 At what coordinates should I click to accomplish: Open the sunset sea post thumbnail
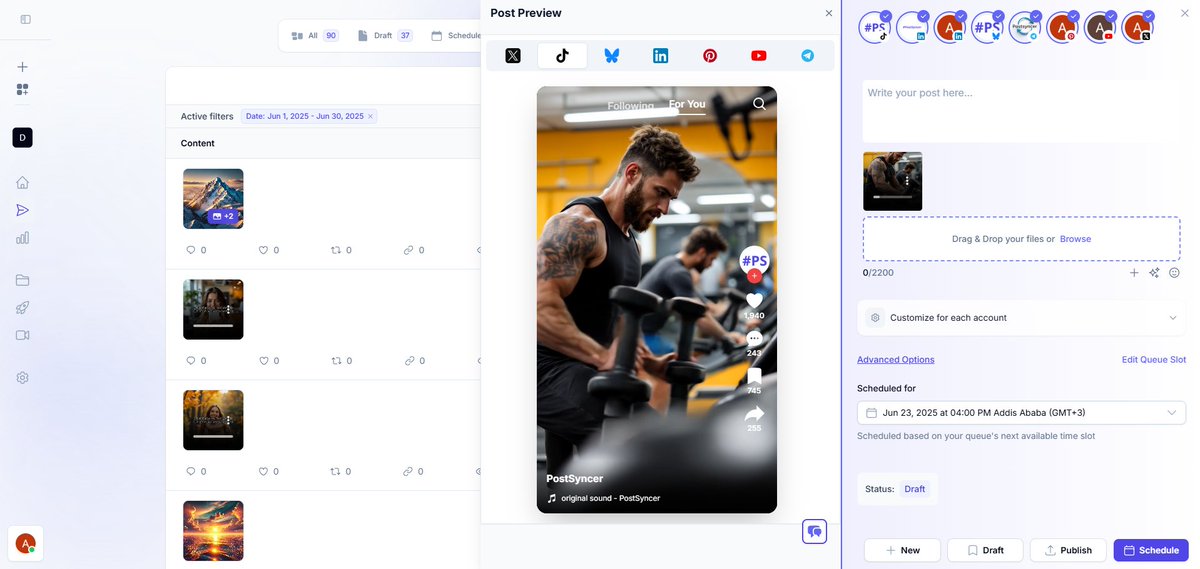(213, 530)
